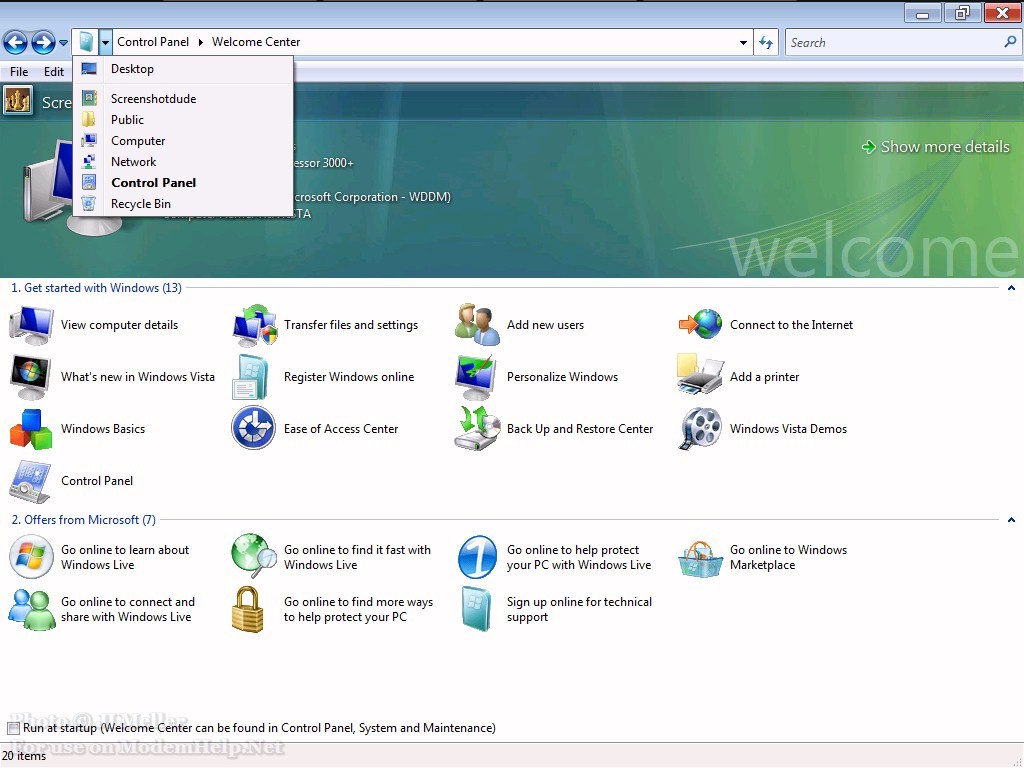Open the Back Up and Restore Center icon

click(x=477, y=428)
